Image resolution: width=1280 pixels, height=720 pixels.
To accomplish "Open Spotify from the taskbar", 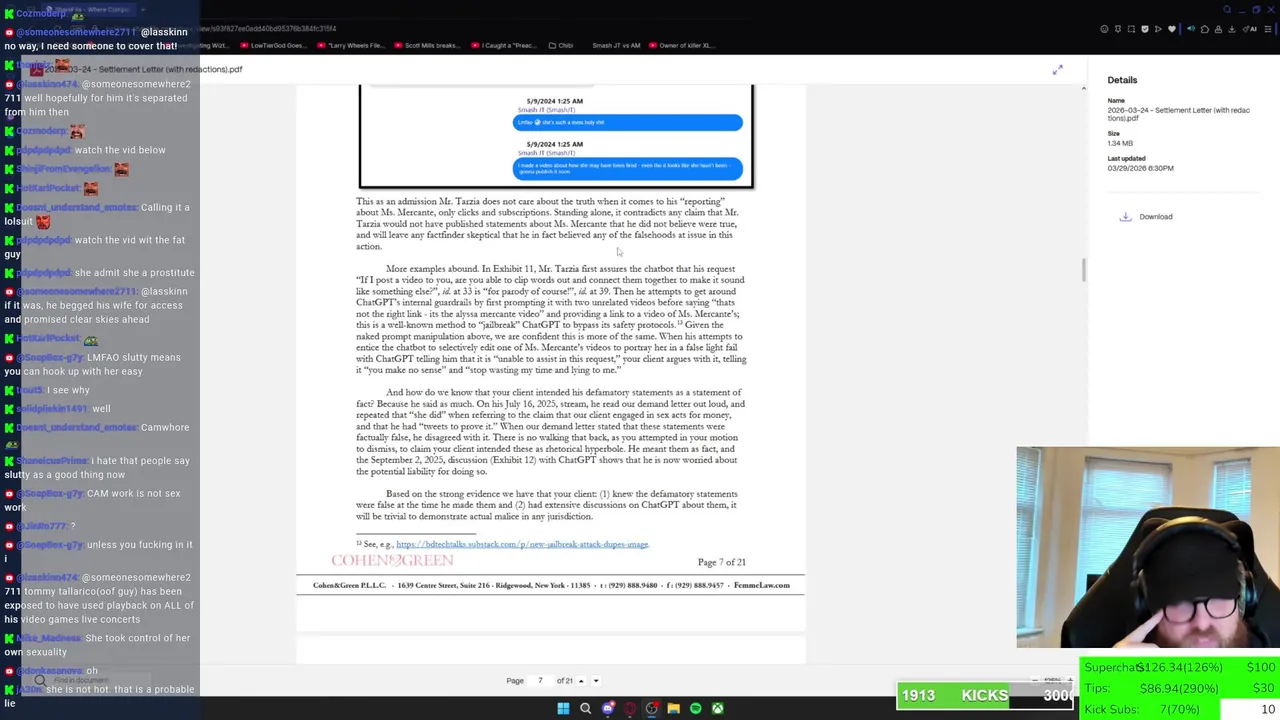I will point(695,709).
